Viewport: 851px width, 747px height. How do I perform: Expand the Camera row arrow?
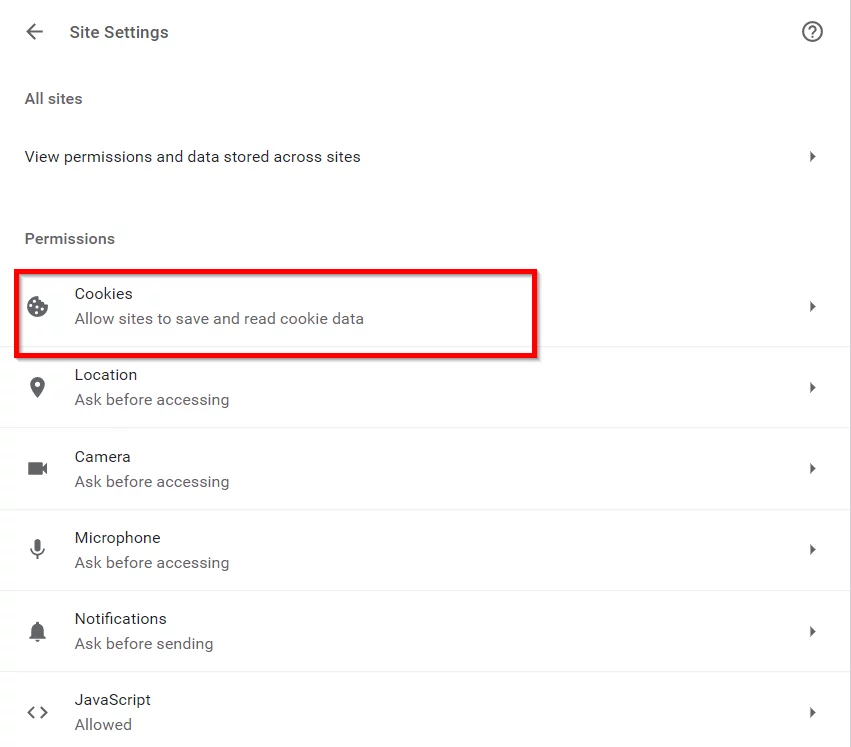(x=812, y=469)
